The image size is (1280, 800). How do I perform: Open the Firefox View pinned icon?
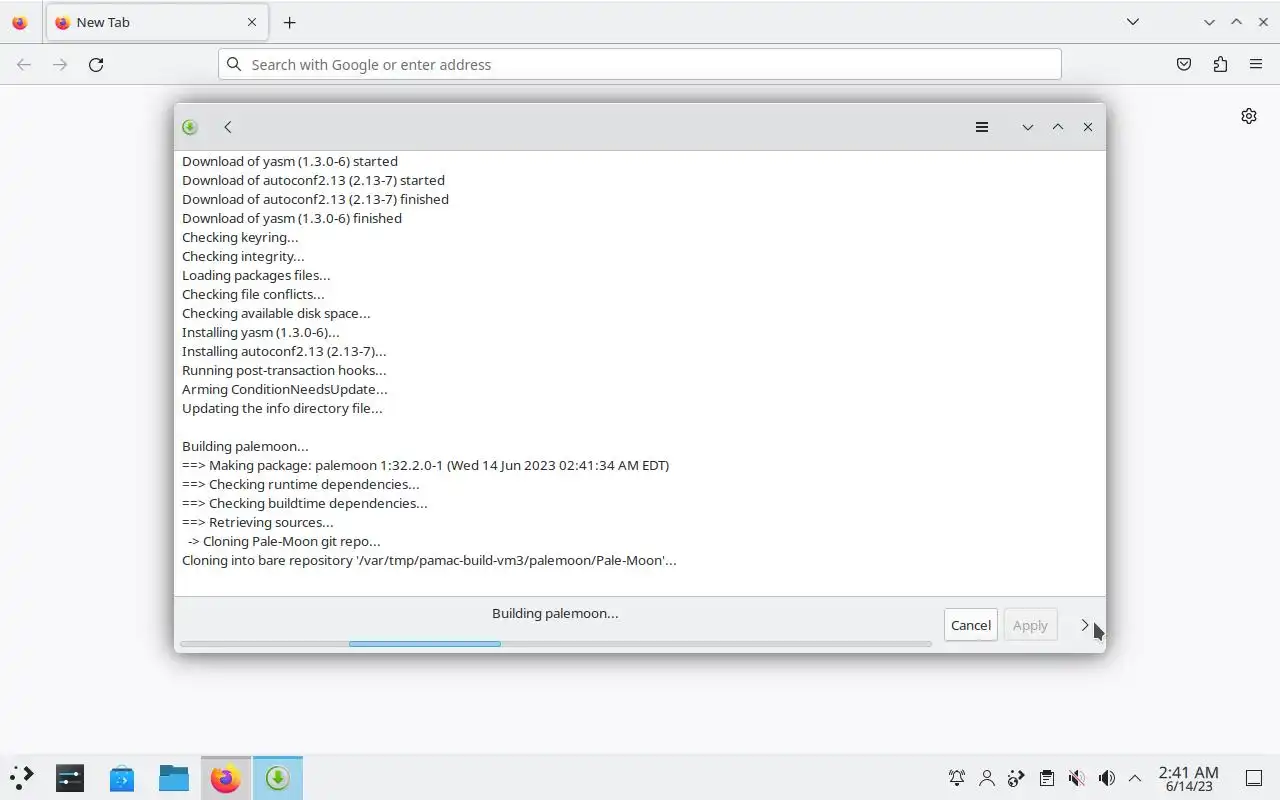(x=20, y=22)
